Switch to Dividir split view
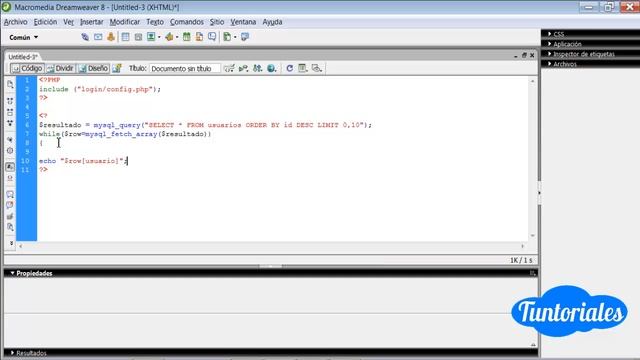This screenshot has height=360, width=640. 60,69
